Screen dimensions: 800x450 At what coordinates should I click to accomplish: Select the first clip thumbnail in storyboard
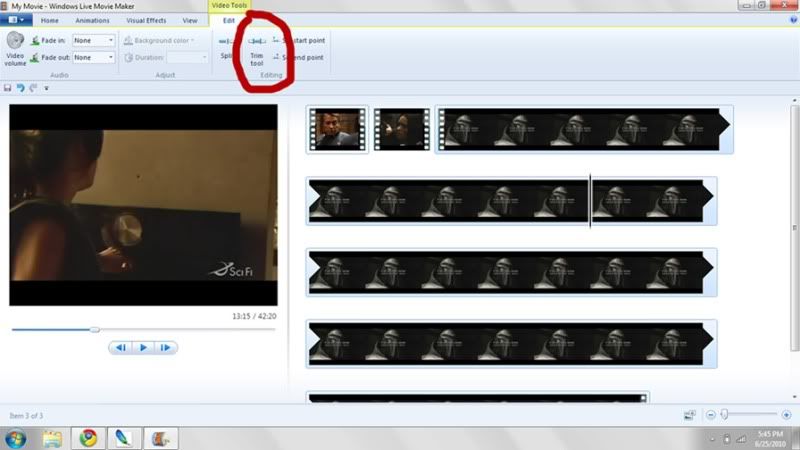(337, 129)
